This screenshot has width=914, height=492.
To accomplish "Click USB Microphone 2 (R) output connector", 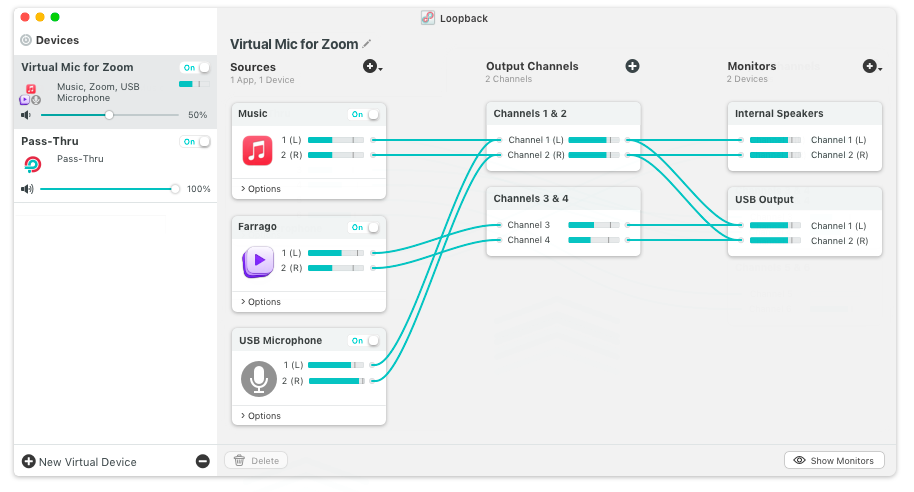I will [x=373, y=381].
